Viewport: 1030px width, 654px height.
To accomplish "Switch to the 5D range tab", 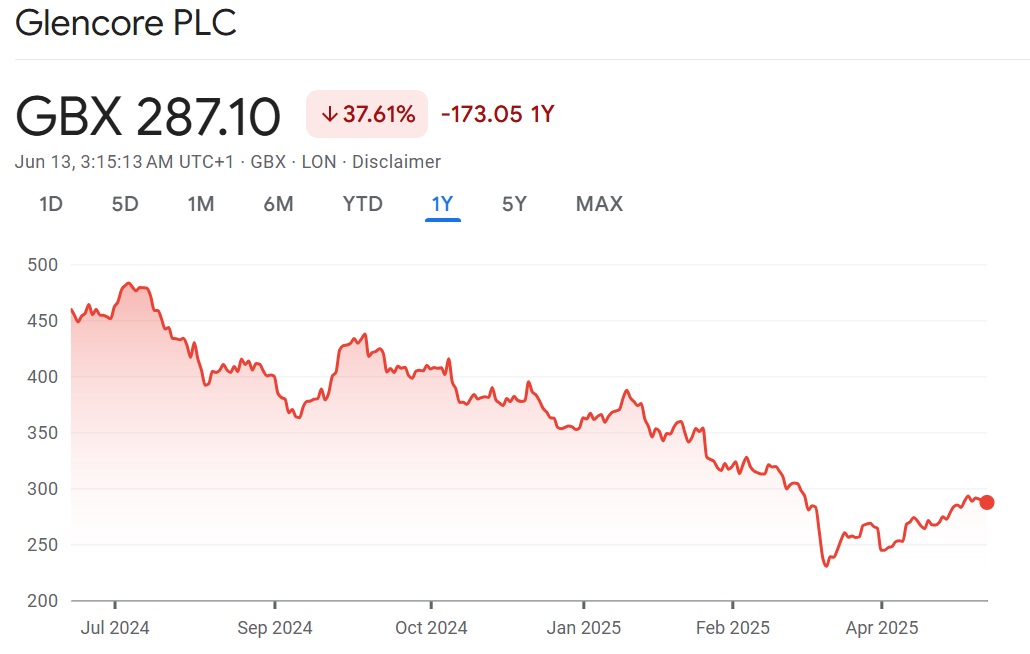I will click(x=125, y=204).
